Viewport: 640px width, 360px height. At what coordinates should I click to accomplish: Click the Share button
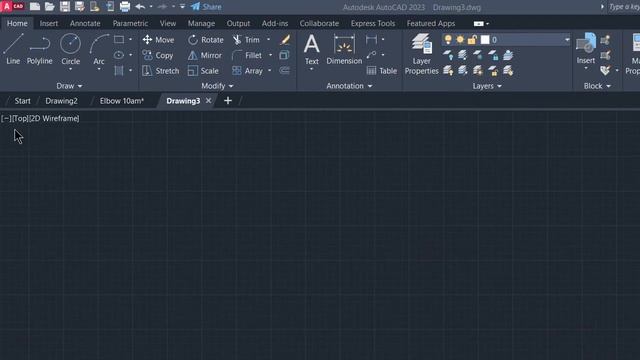coord(207,7)
